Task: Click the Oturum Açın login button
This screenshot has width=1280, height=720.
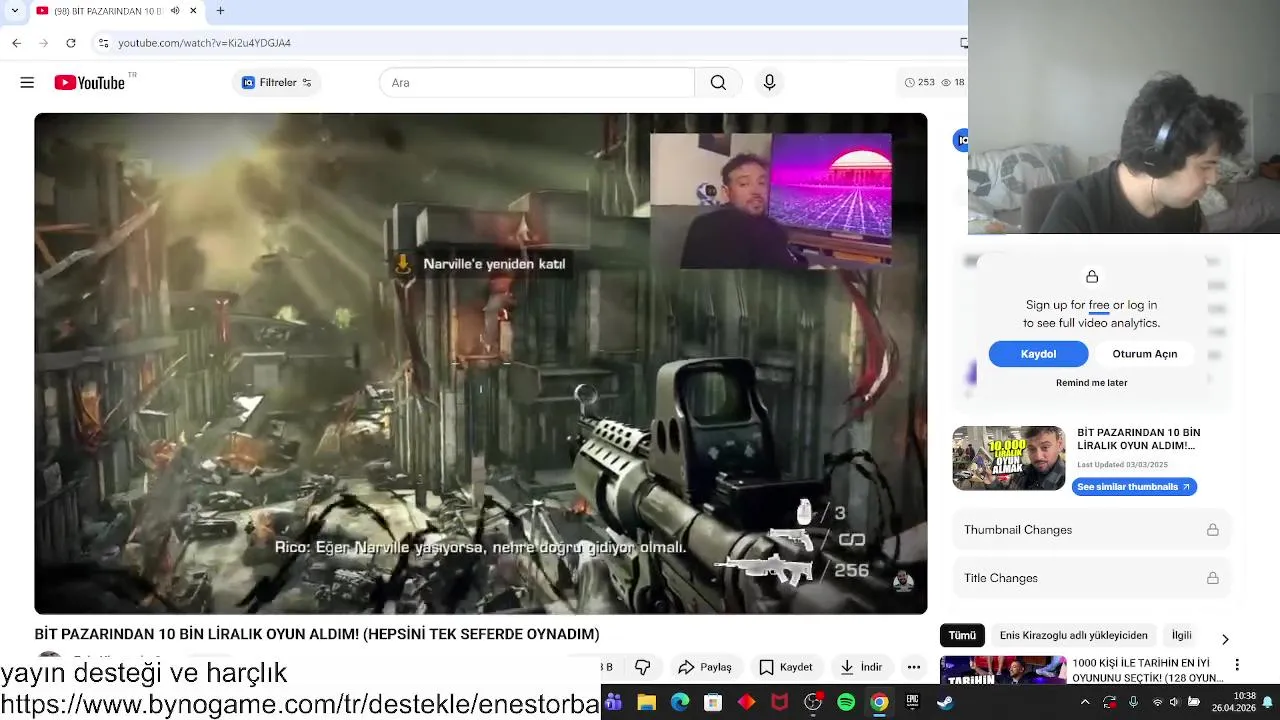Action: (x=1145, y=354)
